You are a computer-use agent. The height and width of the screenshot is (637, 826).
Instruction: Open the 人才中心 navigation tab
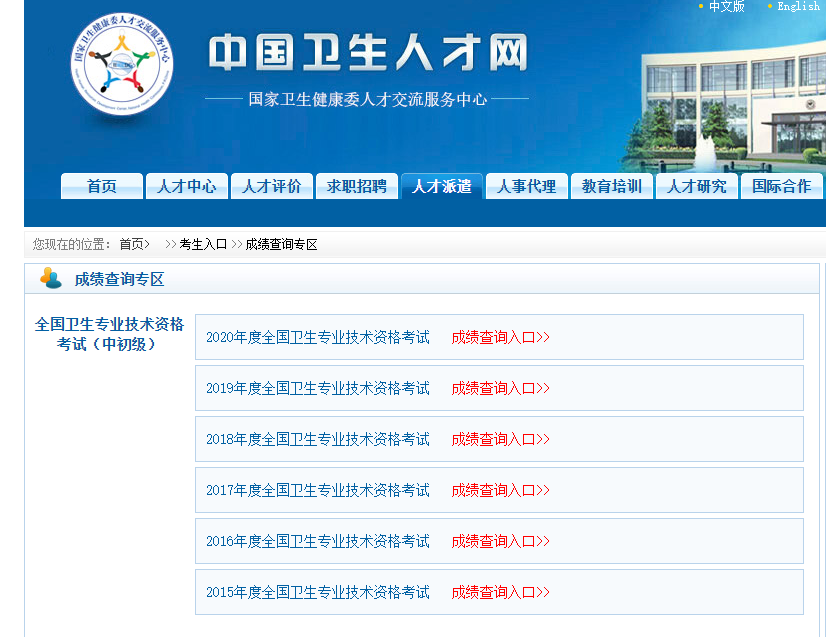[186, 186]
